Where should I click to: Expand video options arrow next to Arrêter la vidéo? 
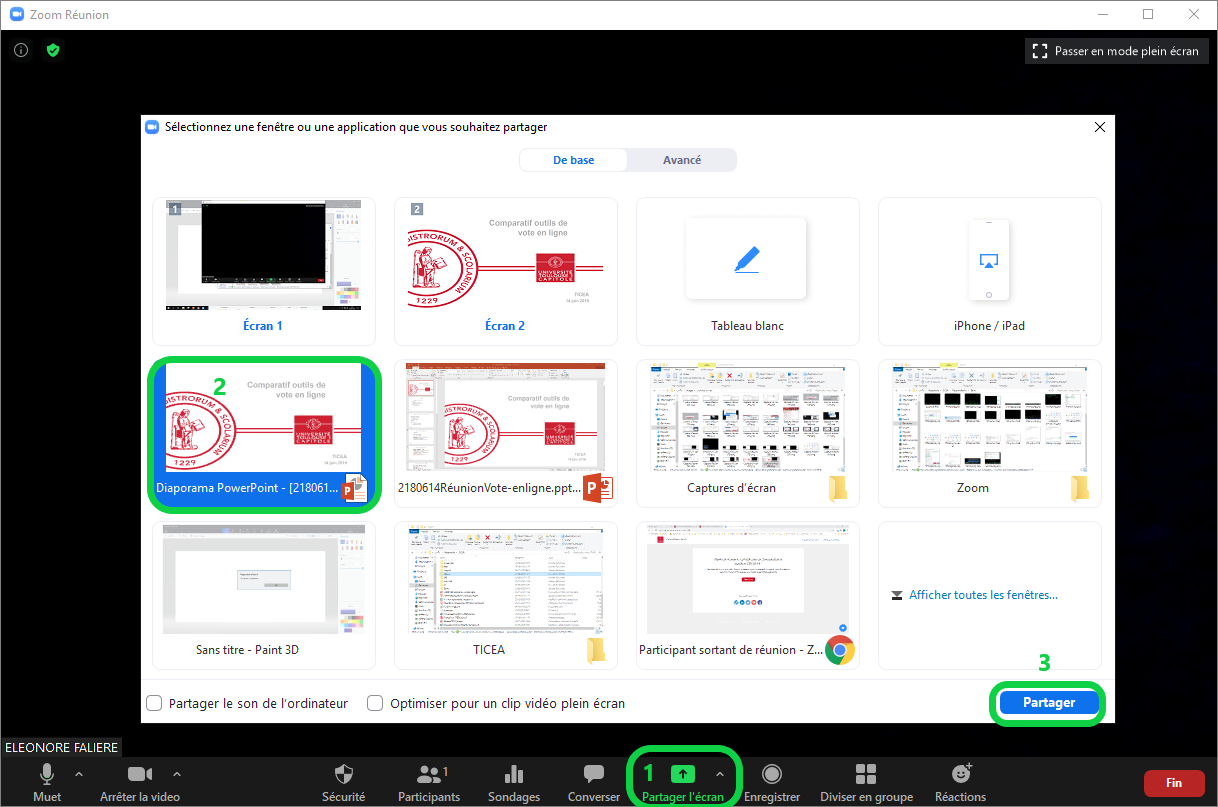click(177, 774)
